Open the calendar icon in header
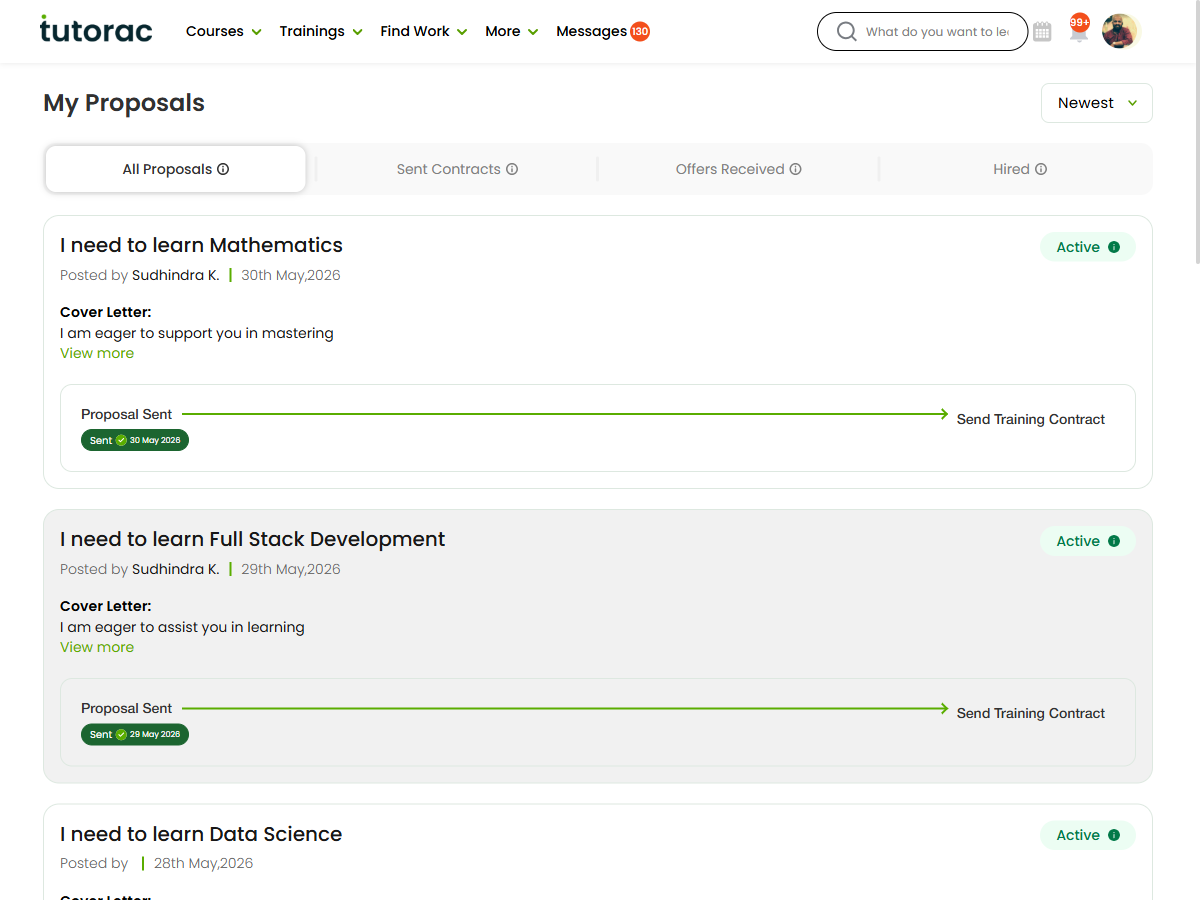The image size is (1200, 900). (1042, 32)
